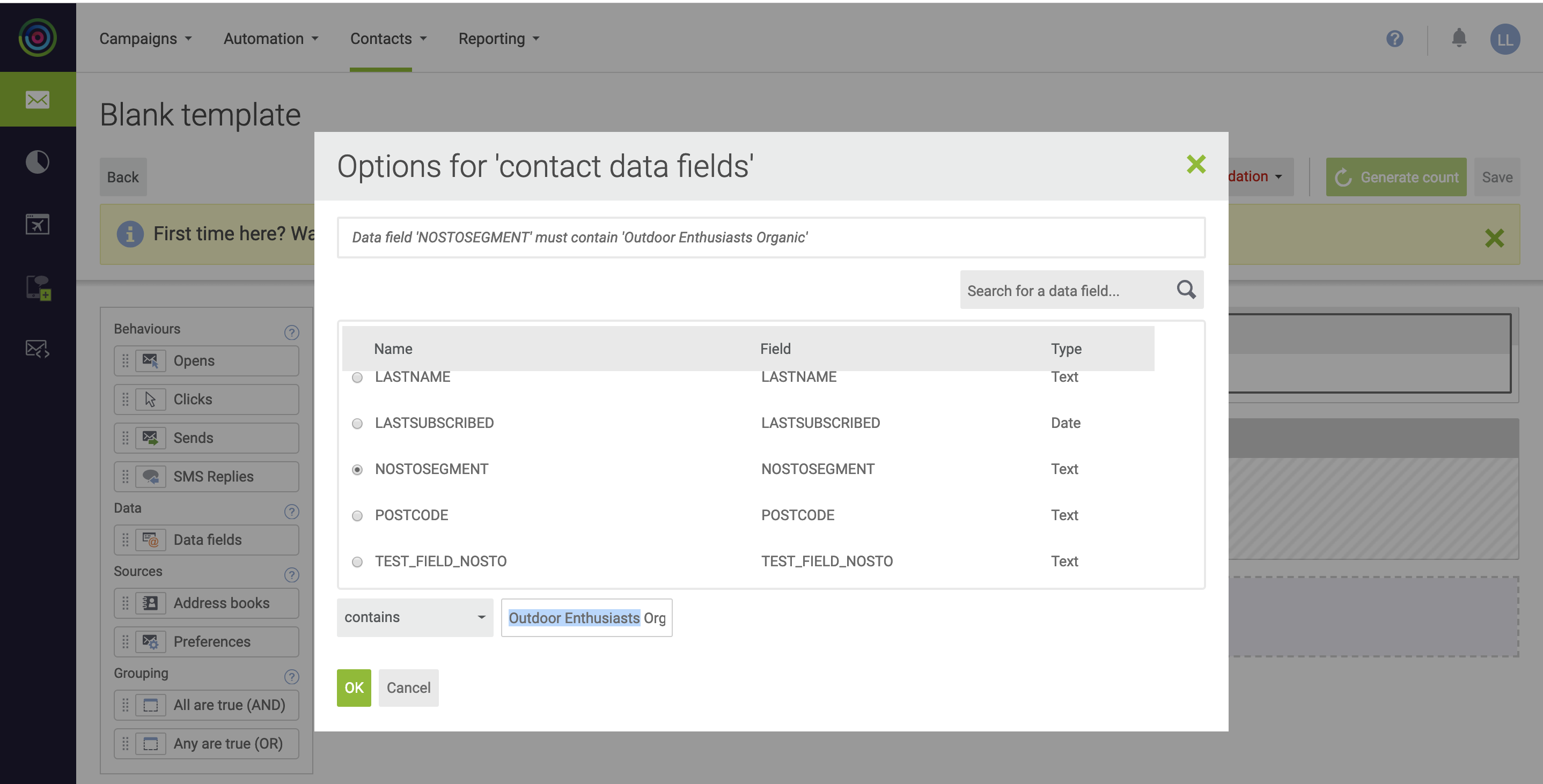Open help for Behaviours section
Screen dimensions: 1543x784
pyautogui.click(x=292, y=332)
